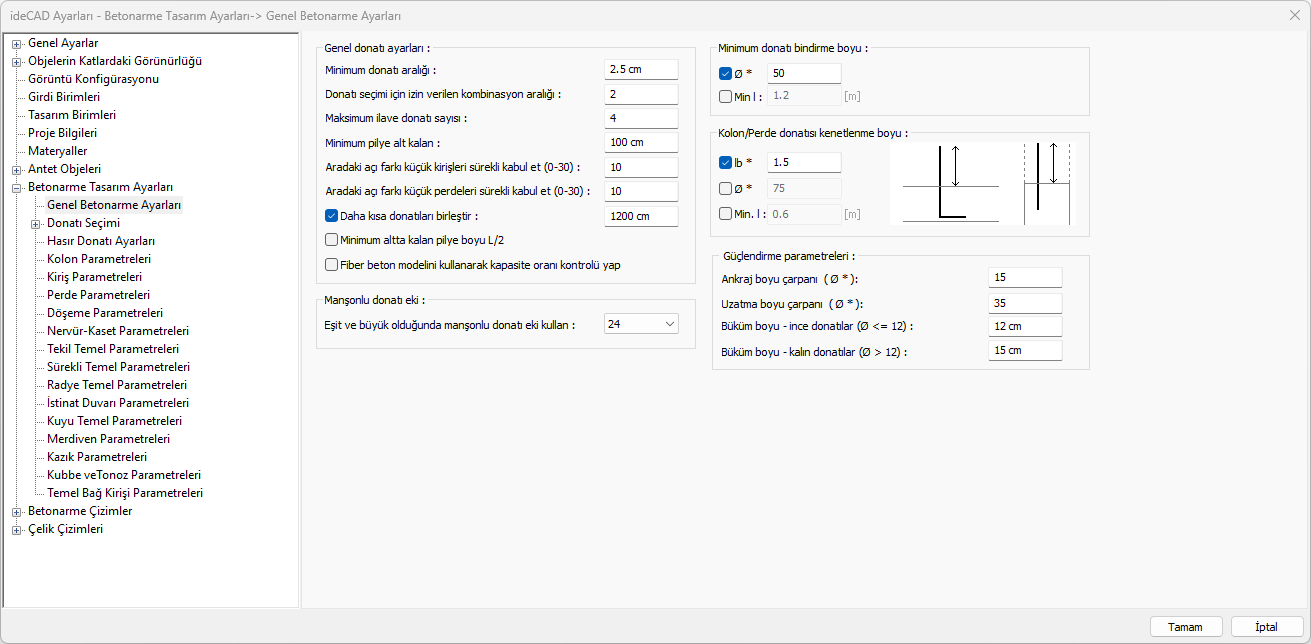Expand the Donatı Seçimi subtree
The image size is (1311, 644).
pyautogui.click(x=35, y=224)
